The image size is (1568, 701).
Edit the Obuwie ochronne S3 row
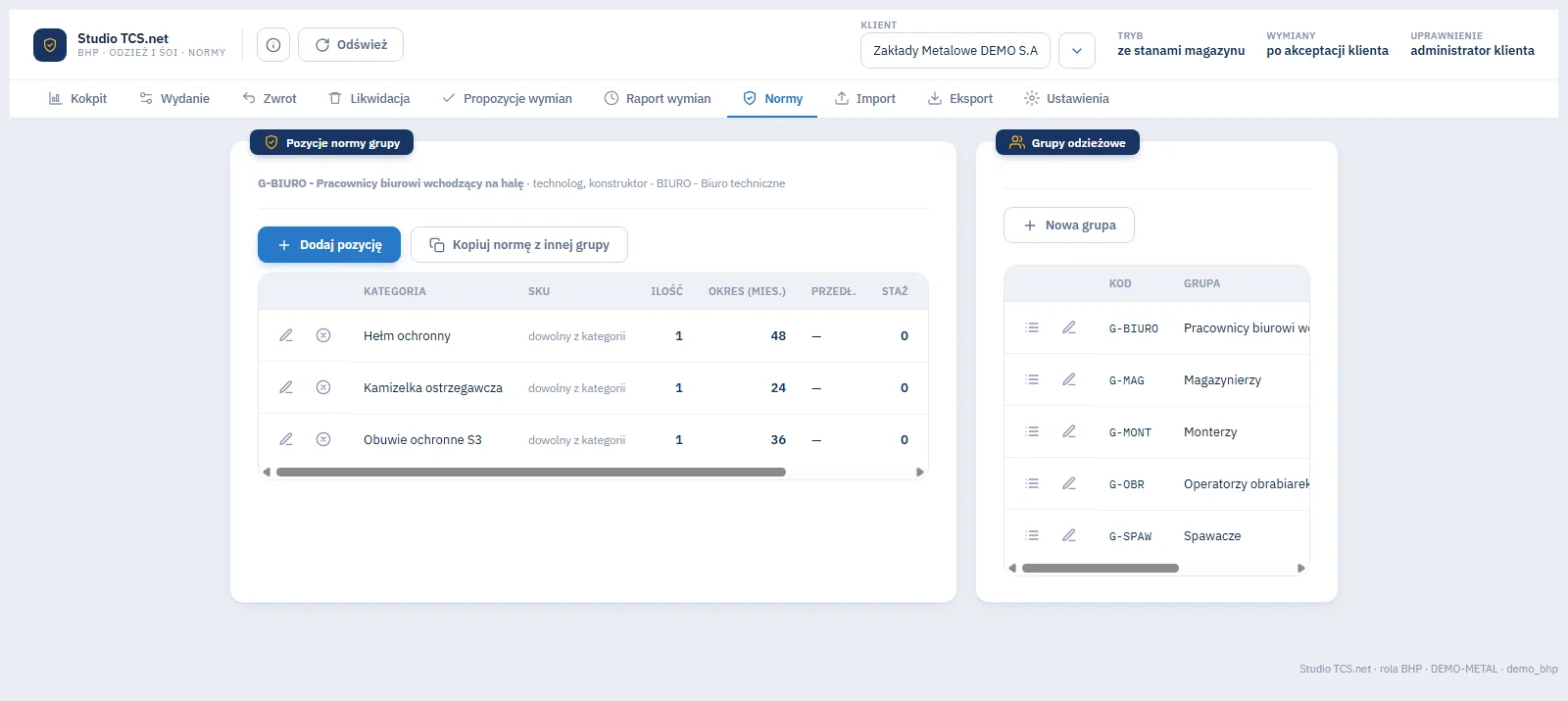click(x=286, y=439)
